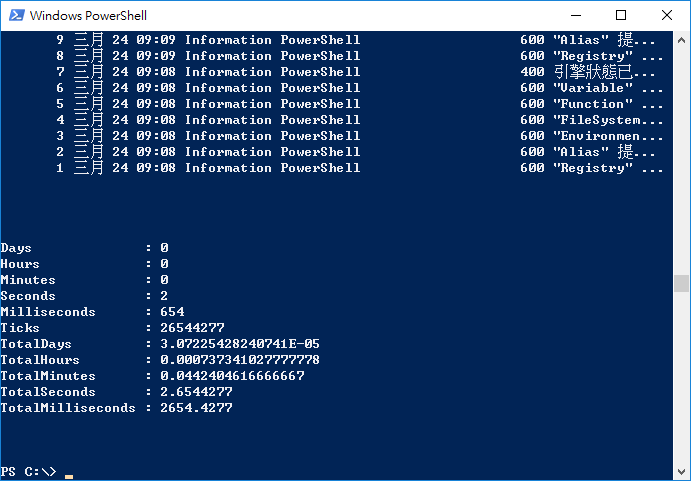The image size is (691, 481).
Task: Click the scrollbar up arrow
Action: coord(681,40)
